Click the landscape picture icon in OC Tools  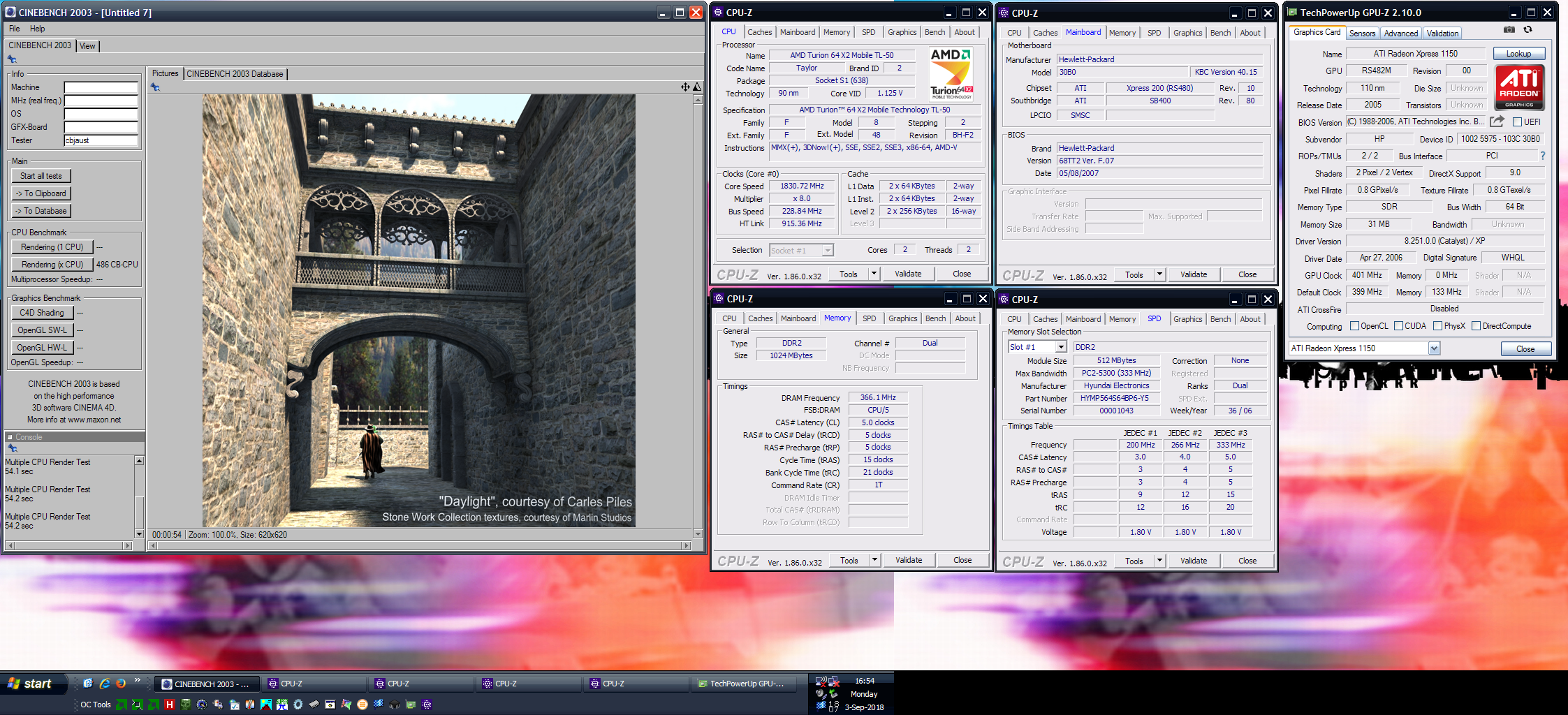tap(265, 705)
